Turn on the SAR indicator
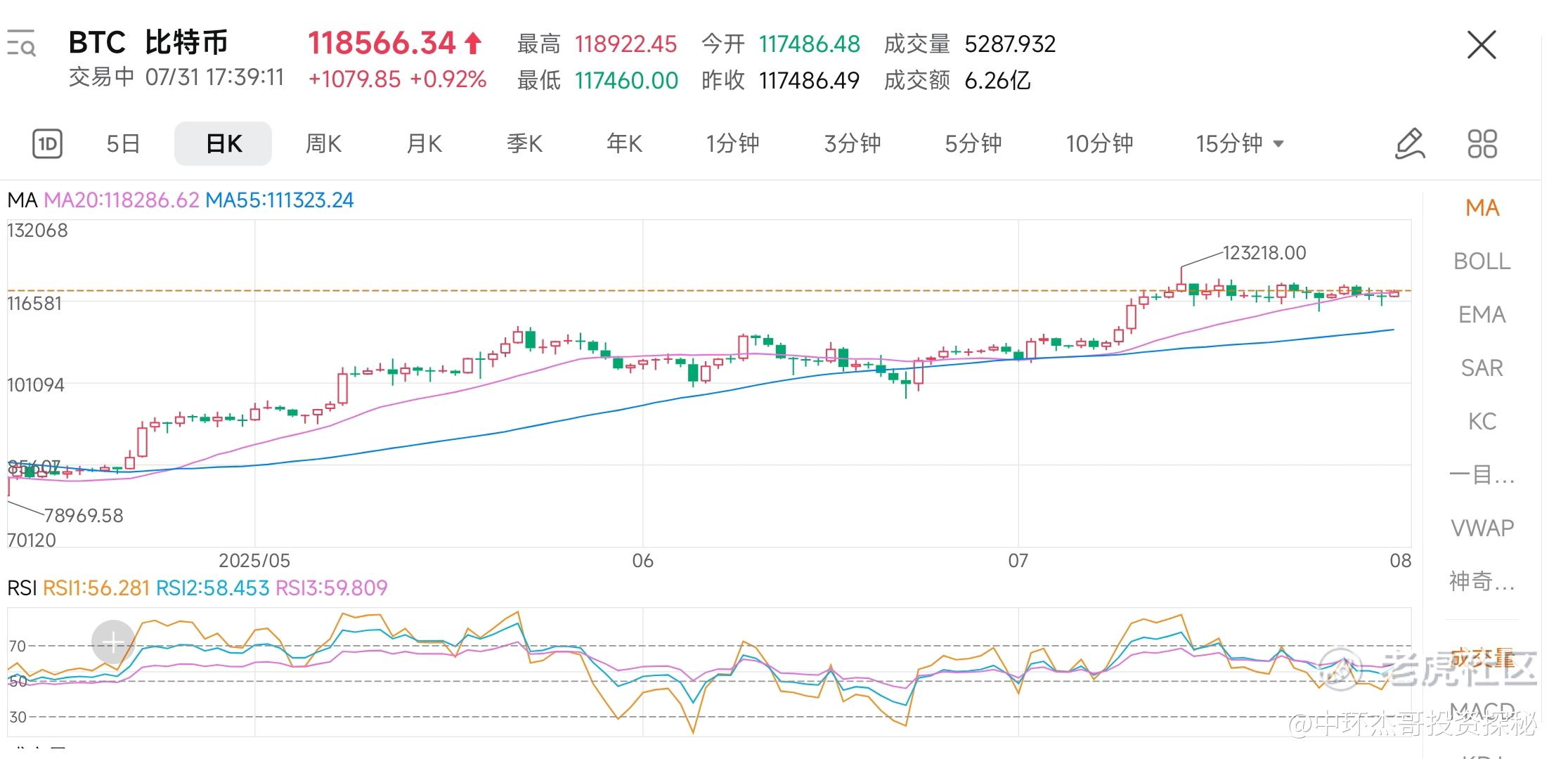Screen dimensions: 1568x759 pyautogui.click(x=1482, y=368)
